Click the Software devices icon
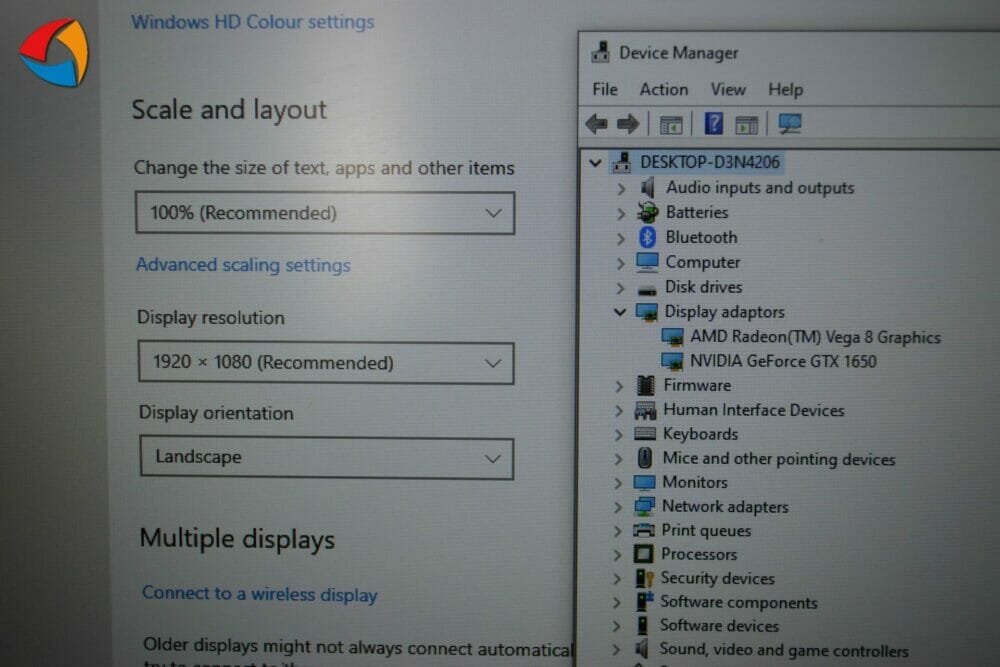This screenshot has height=667, width=1000. pyautogui.click(x=643, y=626)
